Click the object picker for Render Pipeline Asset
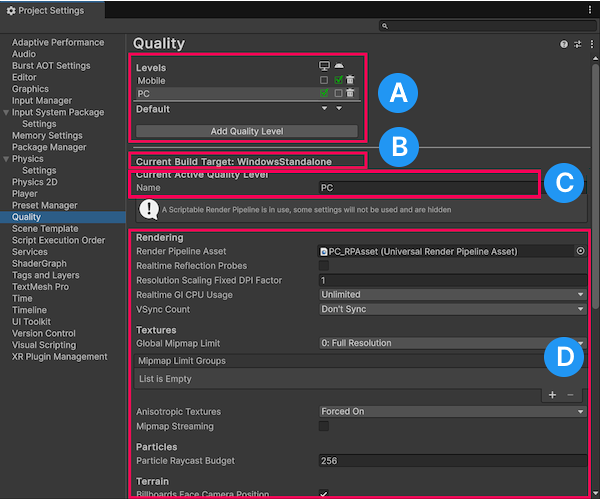600x499 pixels. [580, 252]
